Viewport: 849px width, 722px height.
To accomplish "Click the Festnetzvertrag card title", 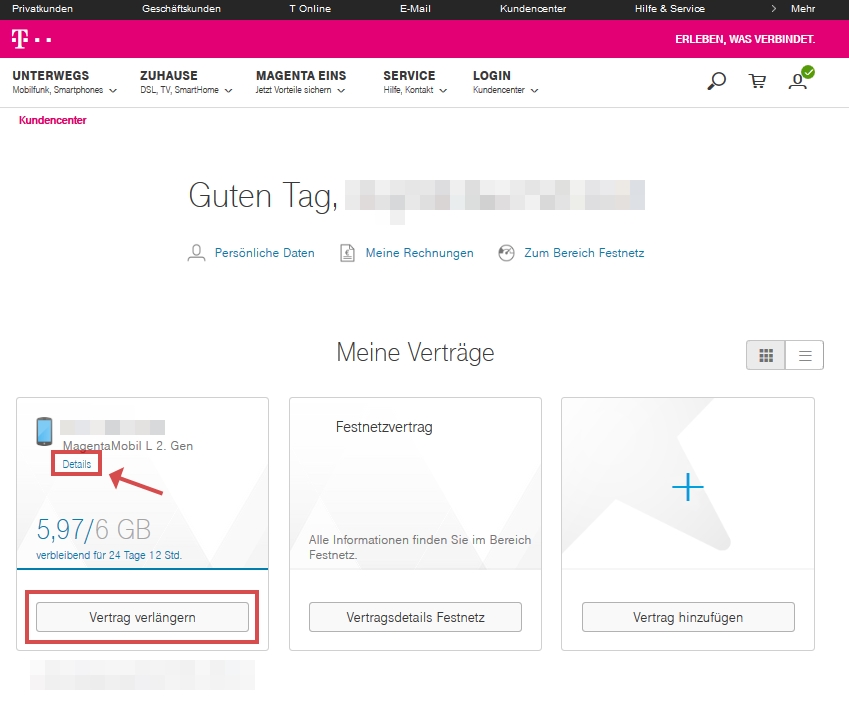I will pyautogui.click(x=384, y=427).
